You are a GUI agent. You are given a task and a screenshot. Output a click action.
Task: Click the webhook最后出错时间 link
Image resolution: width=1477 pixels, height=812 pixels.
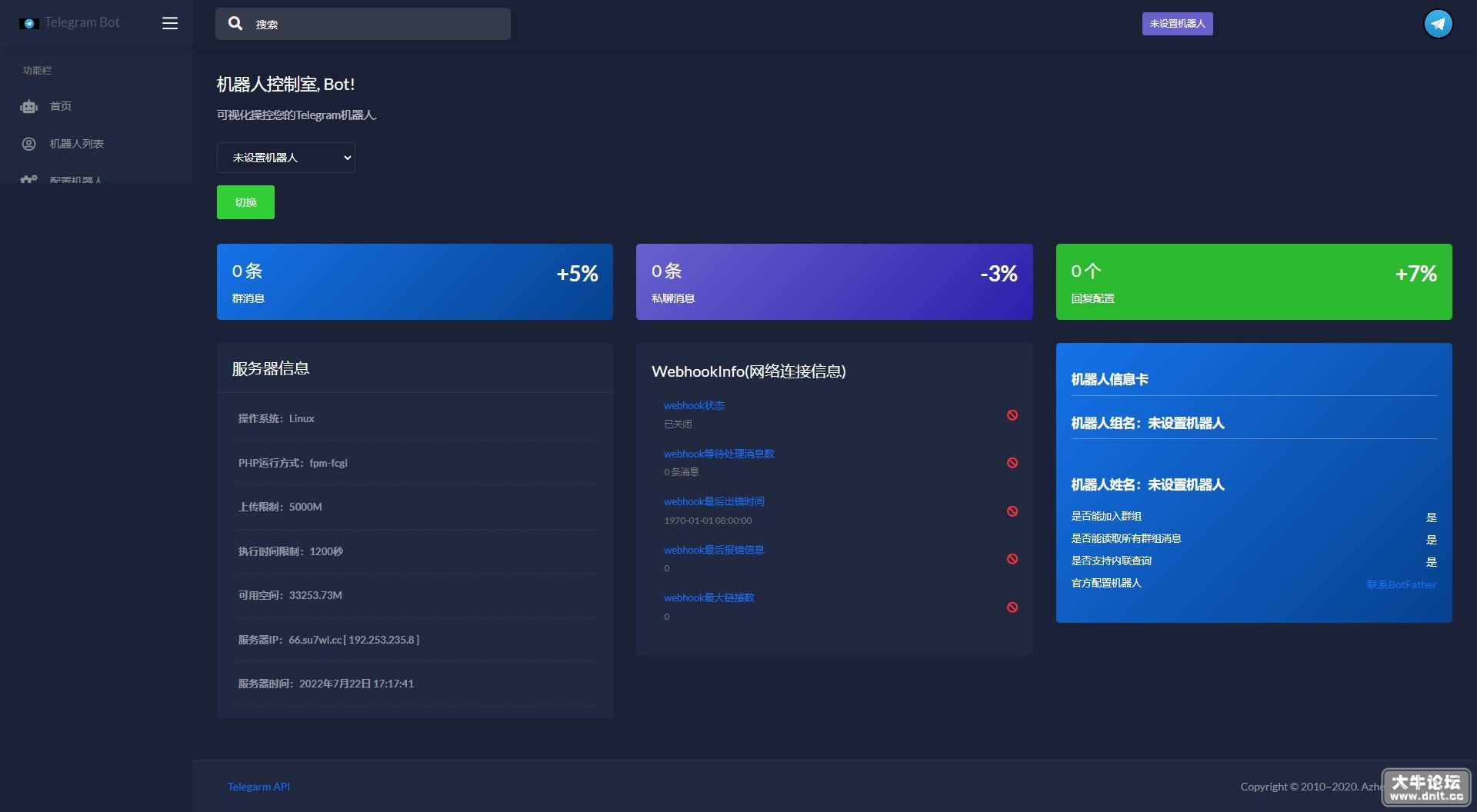coord(714,501)
